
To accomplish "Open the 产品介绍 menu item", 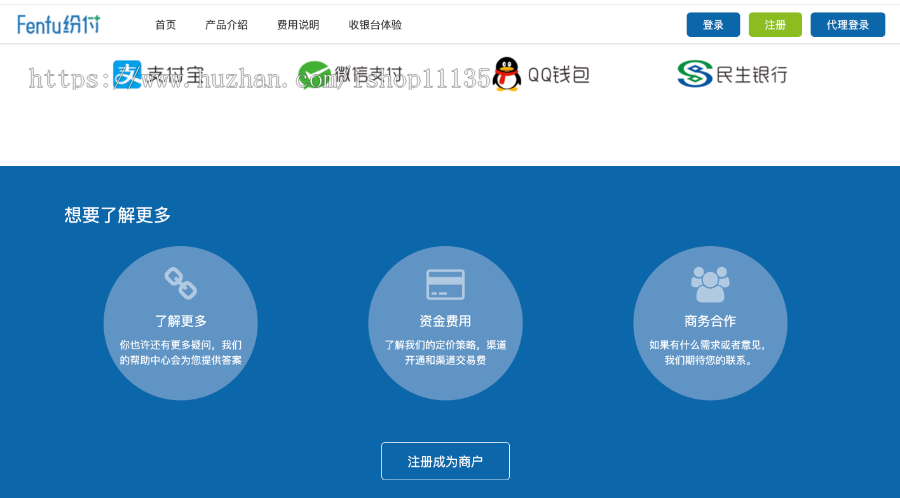I will coord(226,25).
